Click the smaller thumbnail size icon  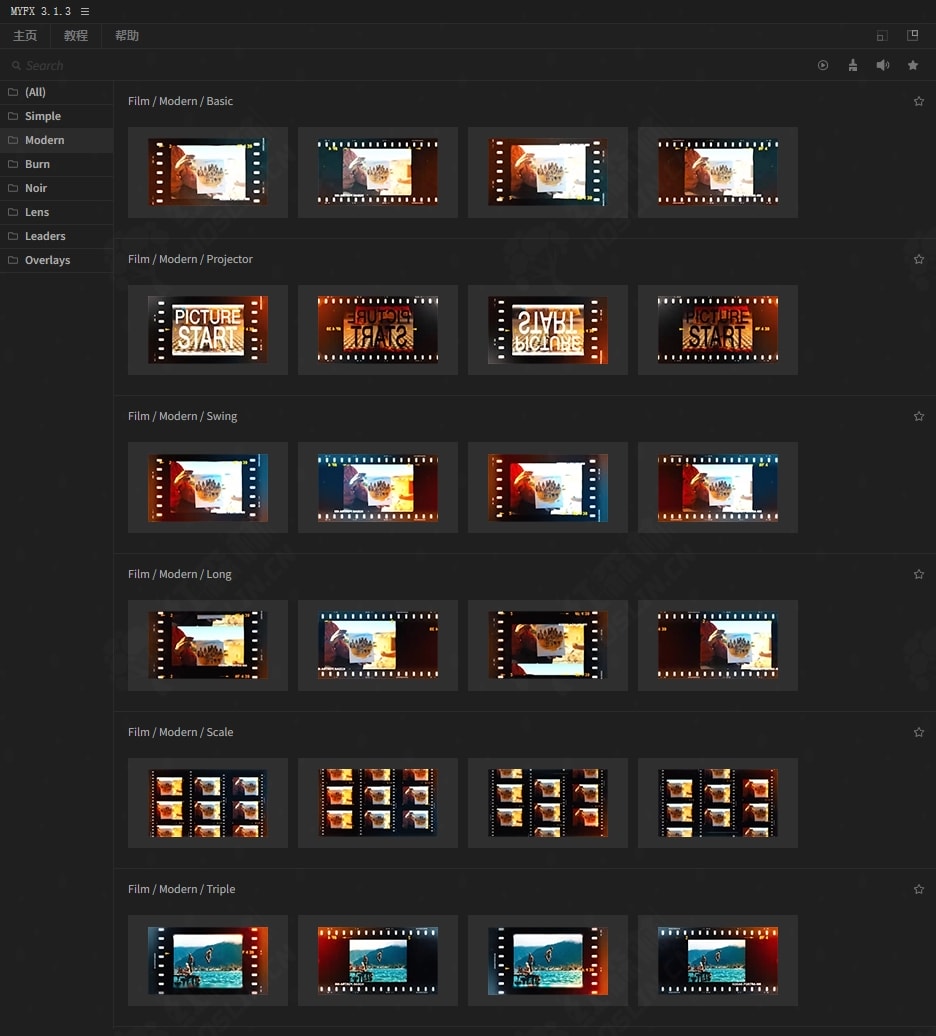pos(882,36)
